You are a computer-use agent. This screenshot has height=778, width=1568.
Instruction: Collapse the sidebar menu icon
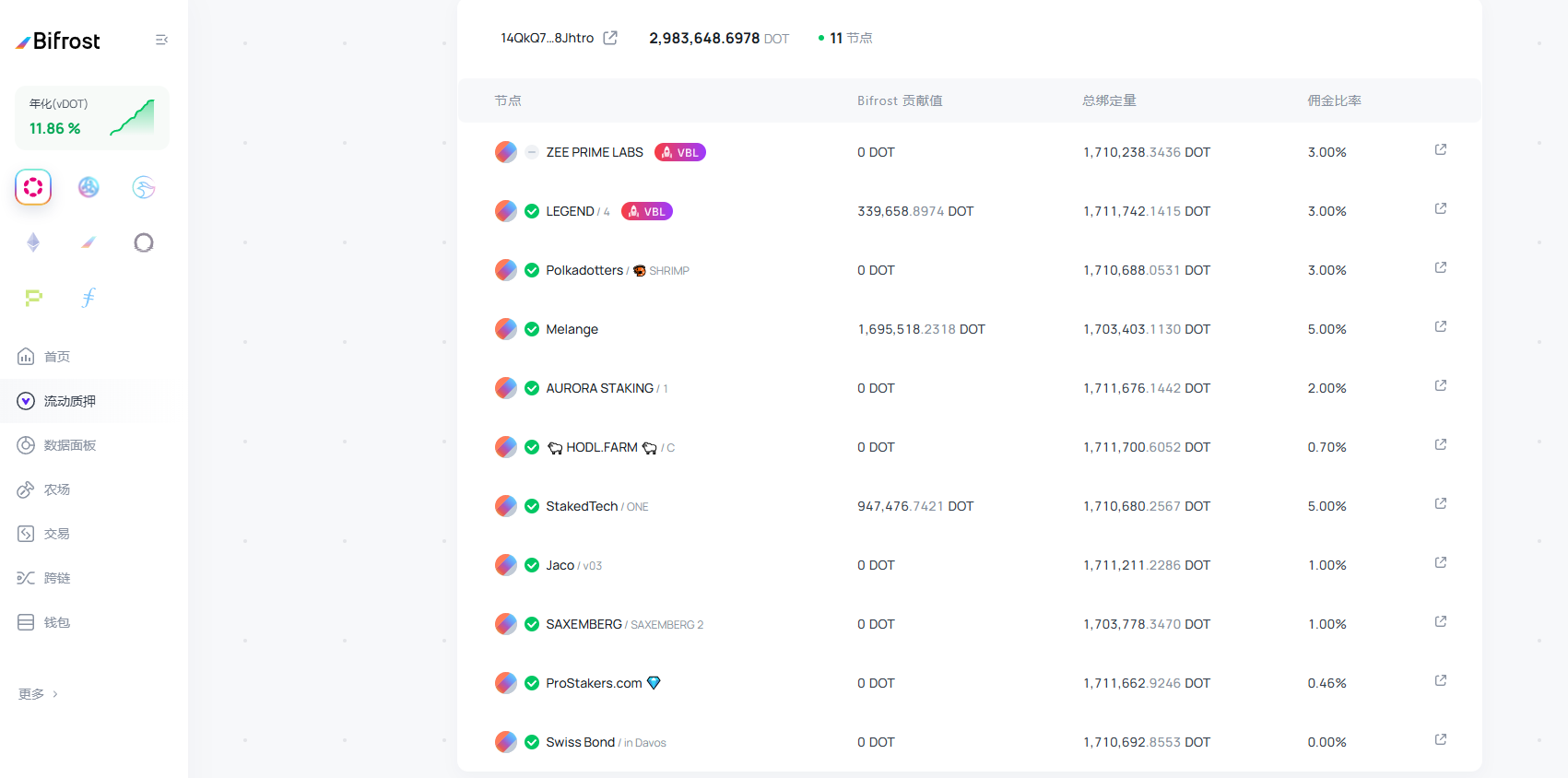coord(161,40)
